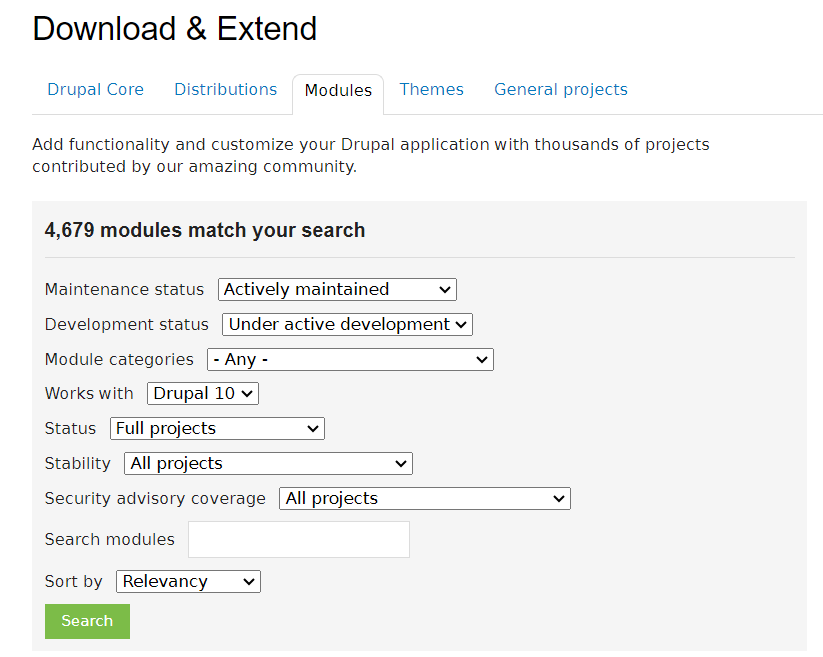Click the Search modules label
The width and height of the screenshot is (823, 657).
coord(110,539)
